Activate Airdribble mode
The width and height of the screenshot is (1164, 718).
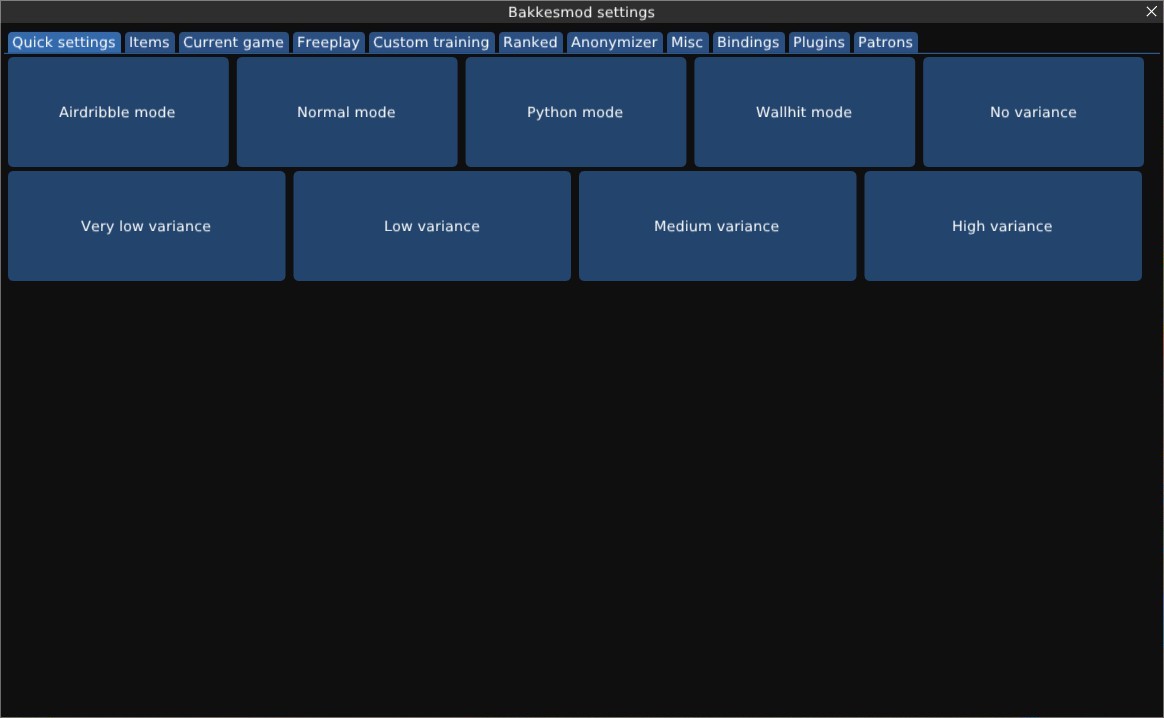click(x=118, y=112)
